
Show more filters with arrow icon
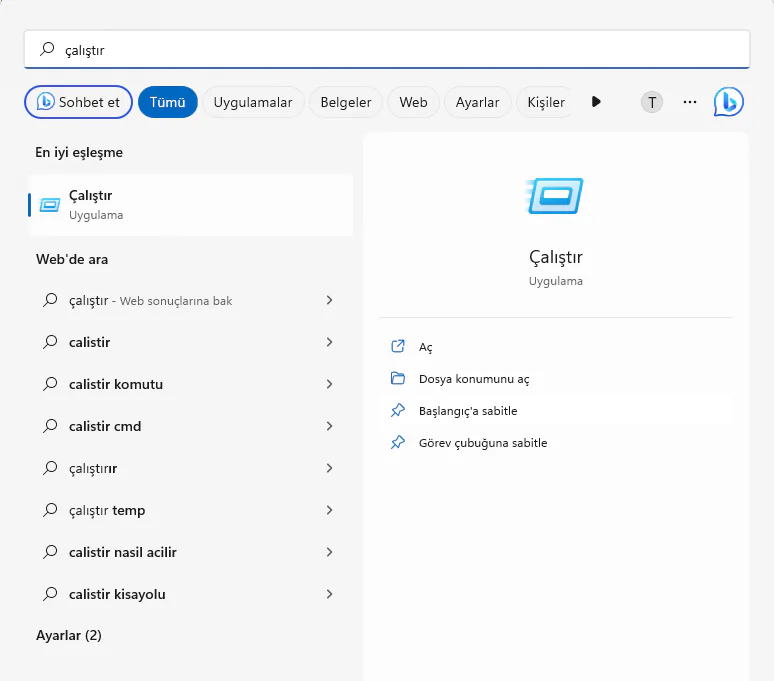click(x=596, y=102)
